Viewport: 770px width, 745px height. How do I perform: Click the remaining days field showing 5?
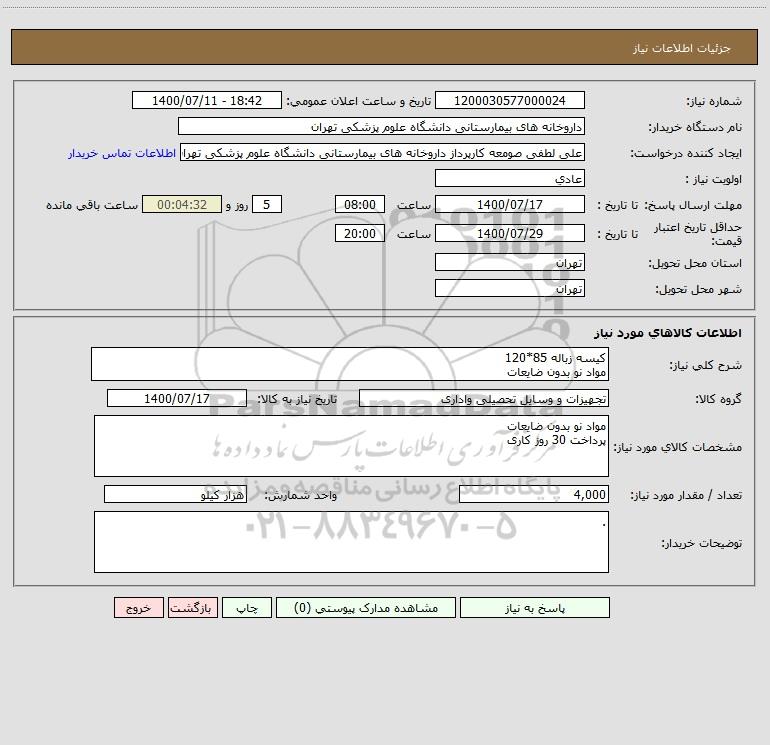tap(267, 205)
